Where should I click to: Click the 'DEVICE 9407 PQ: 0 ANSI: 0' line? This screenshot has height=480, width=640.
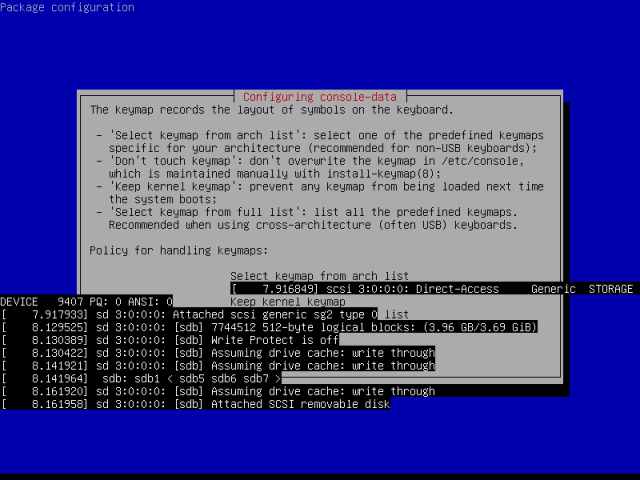click(86, 302)
